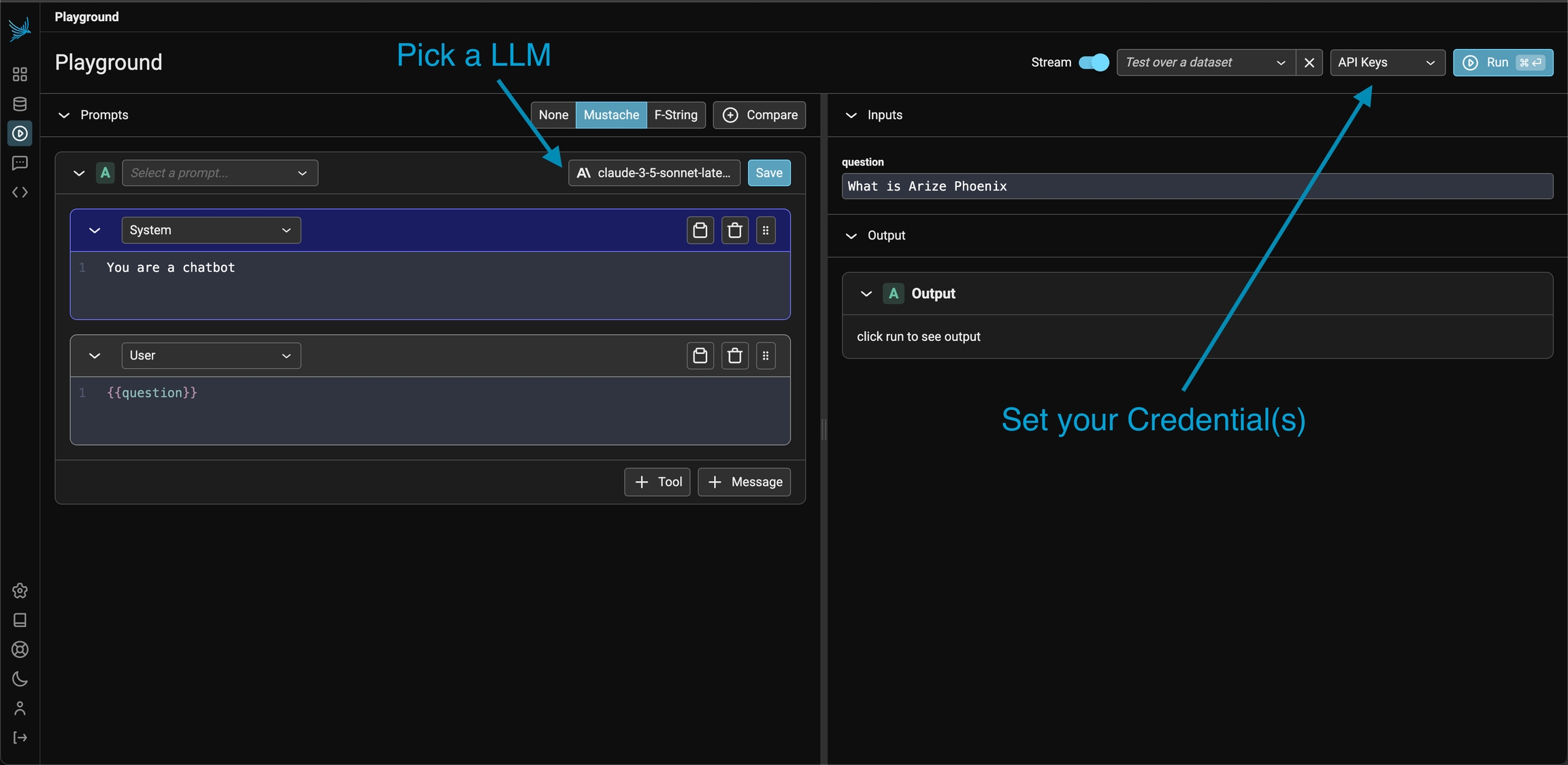Open the Prompts chat icon in sidebar
Viewport: 1568px width, 765px height.
(x=20, y=163)
